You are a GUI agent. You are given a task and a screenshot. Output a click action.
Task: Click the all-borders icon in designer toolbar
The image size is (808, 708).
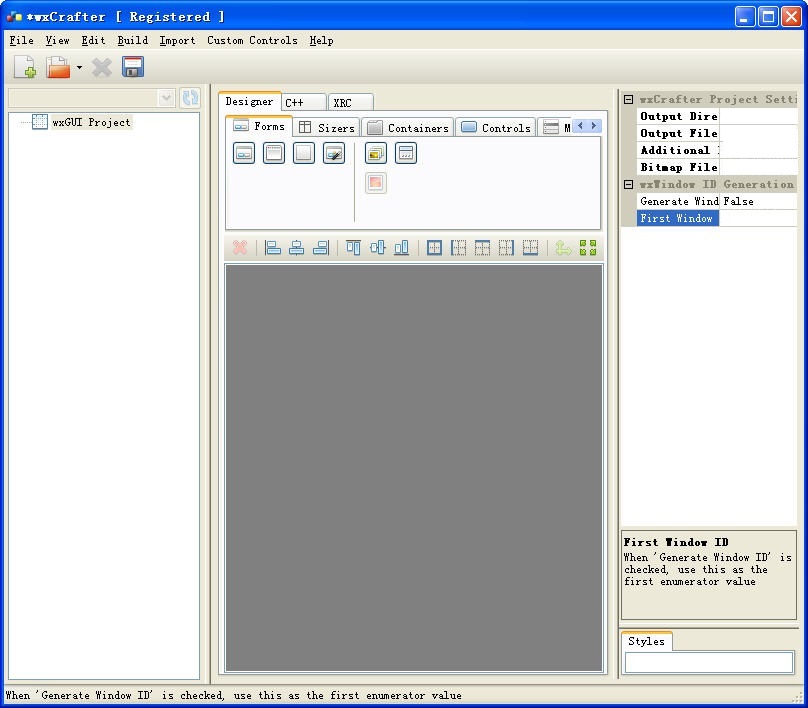click(434, 248)
